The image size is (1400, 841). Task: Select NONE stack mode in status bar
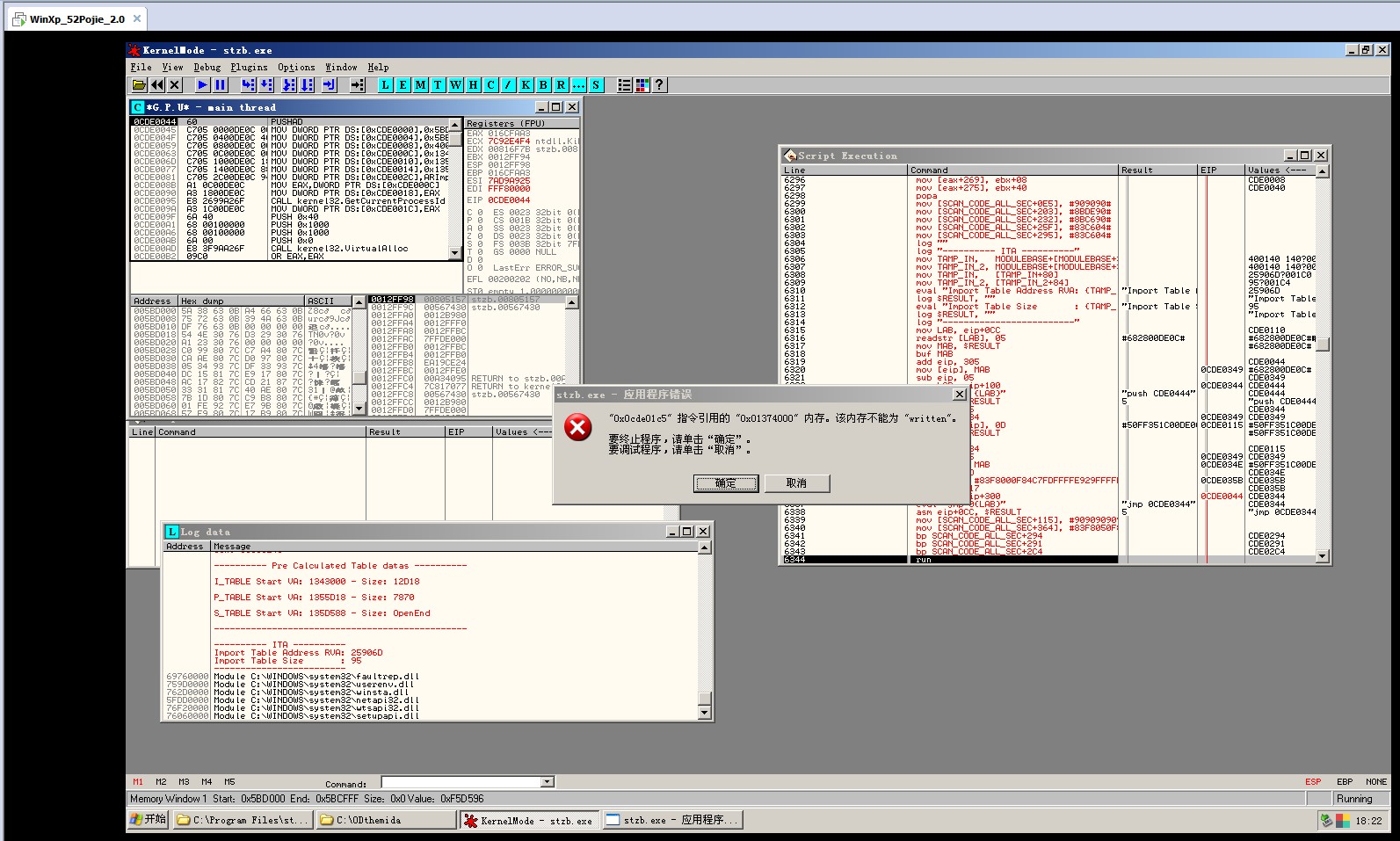coord(1376,781)
